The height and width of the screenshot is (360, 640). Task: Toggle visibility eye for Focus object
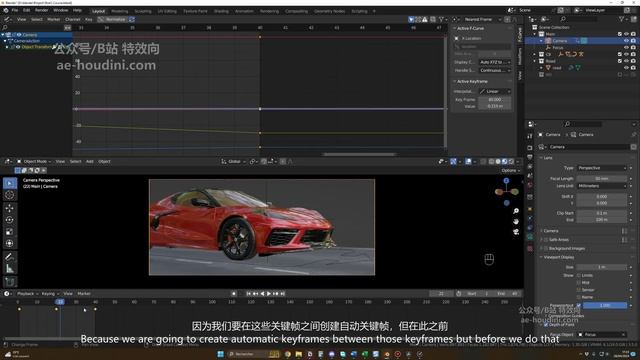point(626,48)
